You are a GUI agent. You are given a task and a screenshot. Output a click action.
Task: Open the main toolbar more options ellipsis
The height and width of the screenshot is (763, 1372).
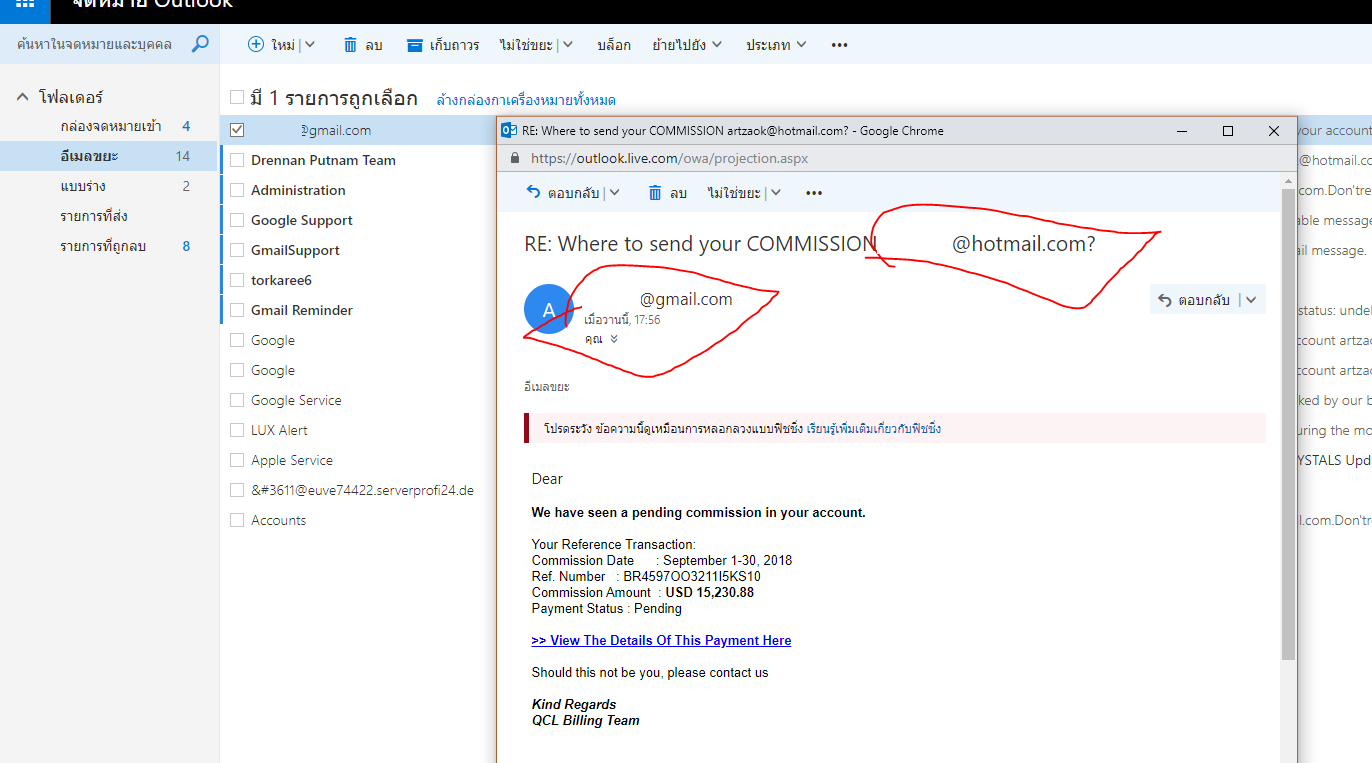pos(840,45)
